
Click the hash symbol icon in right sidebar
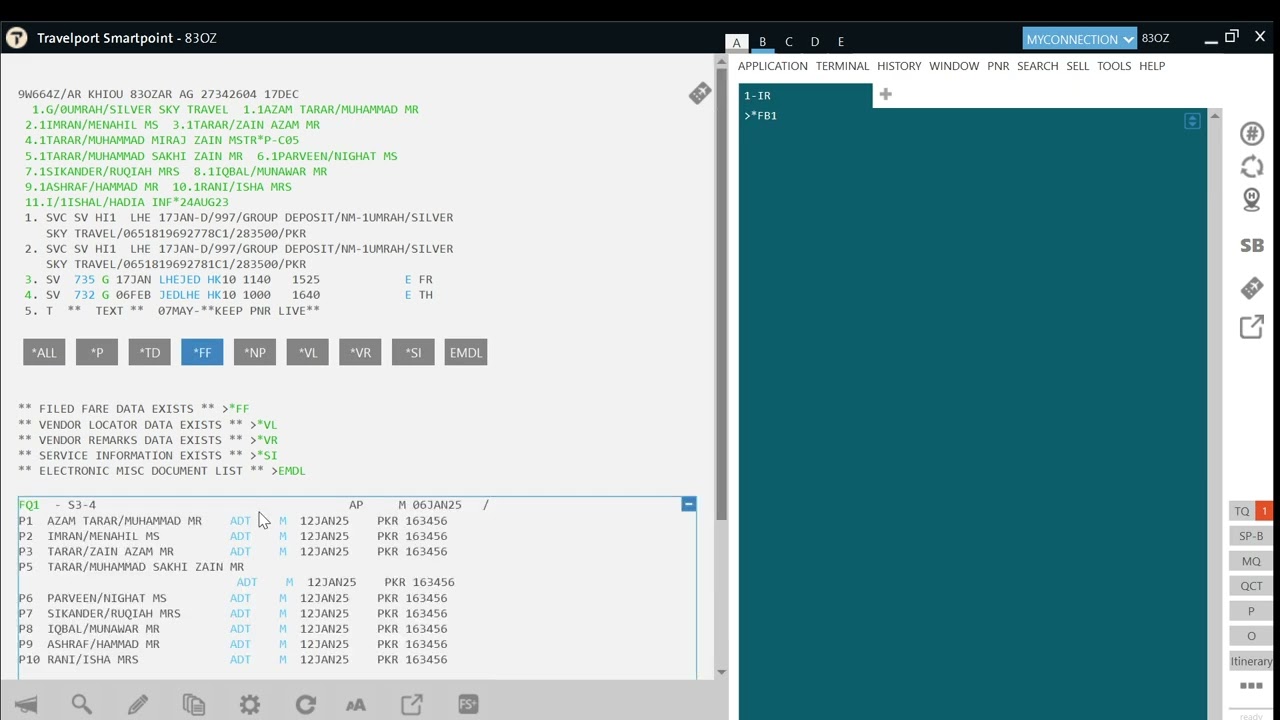point(1252,134)
